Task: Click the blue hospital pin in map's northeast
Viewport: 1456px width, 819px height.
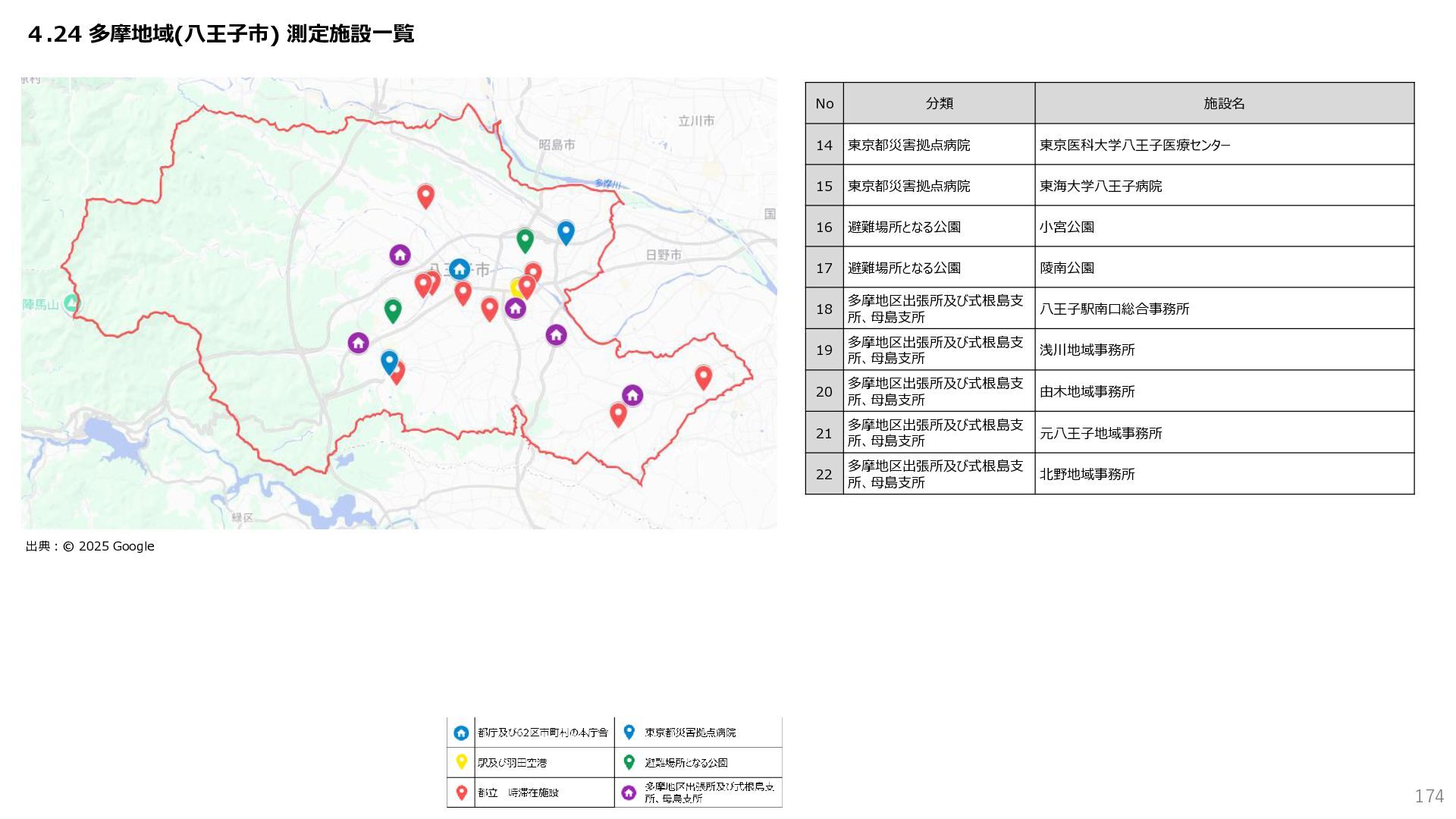Action: point(566,231)
